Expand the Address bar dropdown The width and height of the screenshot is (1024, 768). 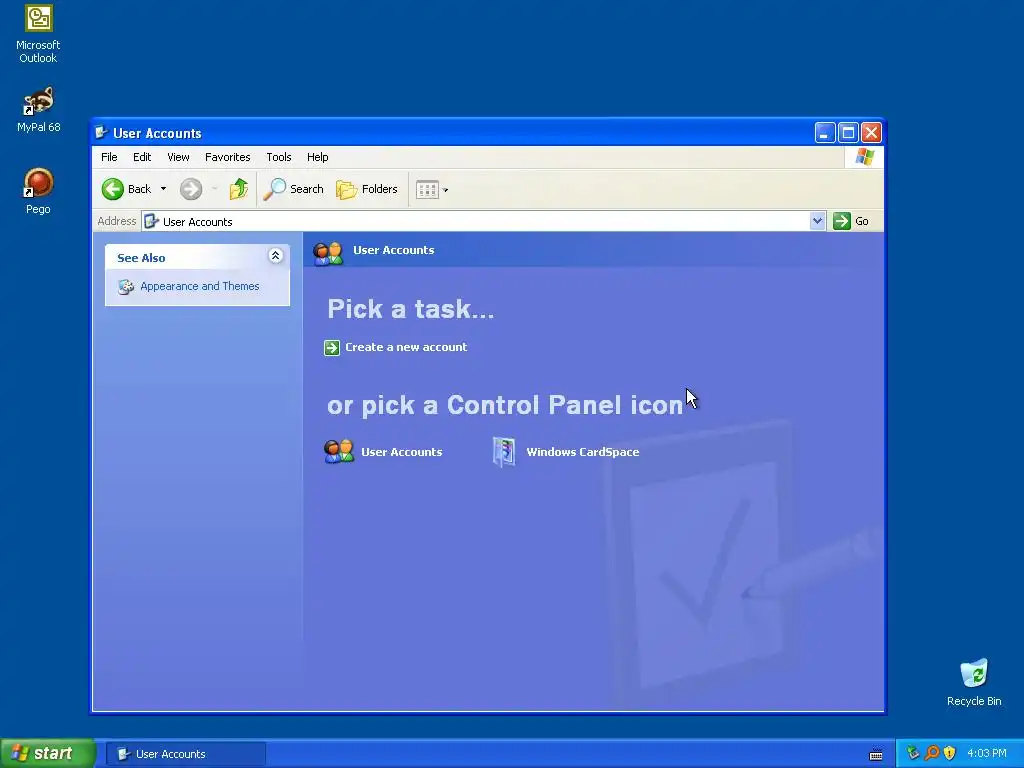817,221
